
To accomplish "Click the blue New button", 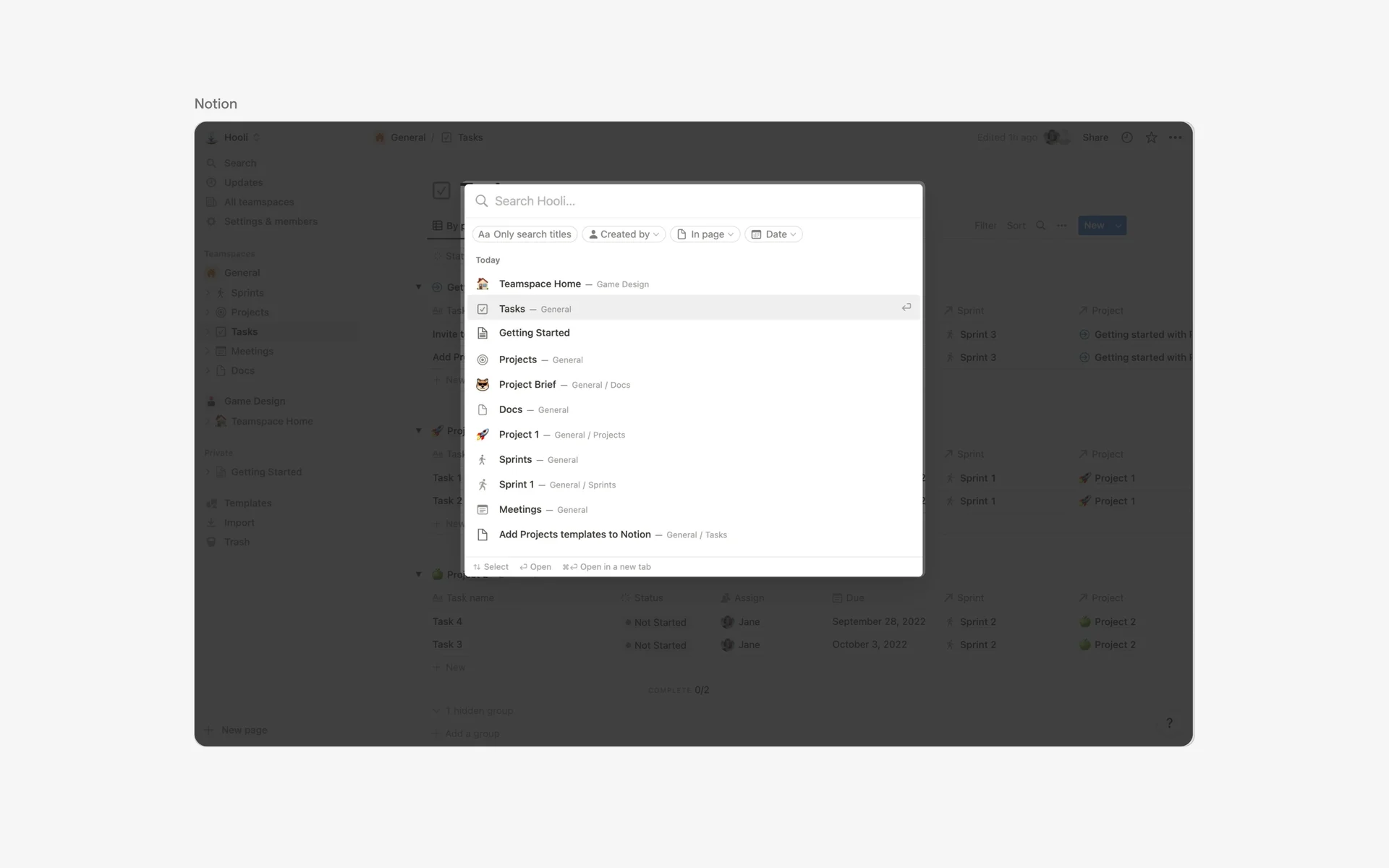I will click(1094, 226).
